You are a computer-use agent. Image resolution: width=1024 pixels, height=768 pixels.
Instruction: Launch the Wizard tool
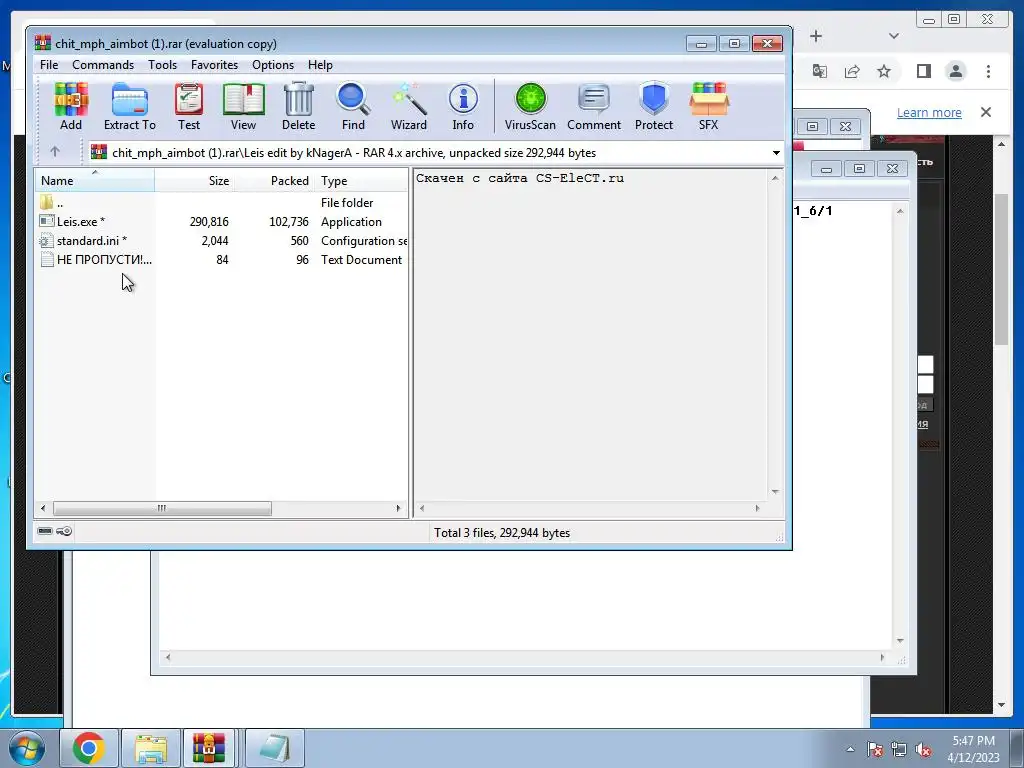tap(409, 106)
